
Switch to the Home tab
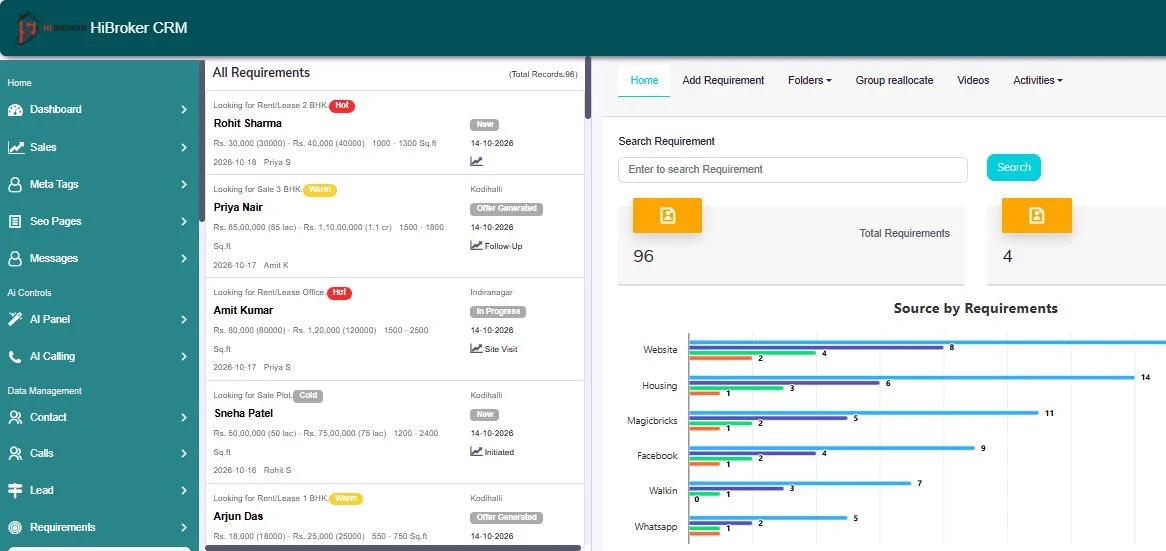coord(644,80)
